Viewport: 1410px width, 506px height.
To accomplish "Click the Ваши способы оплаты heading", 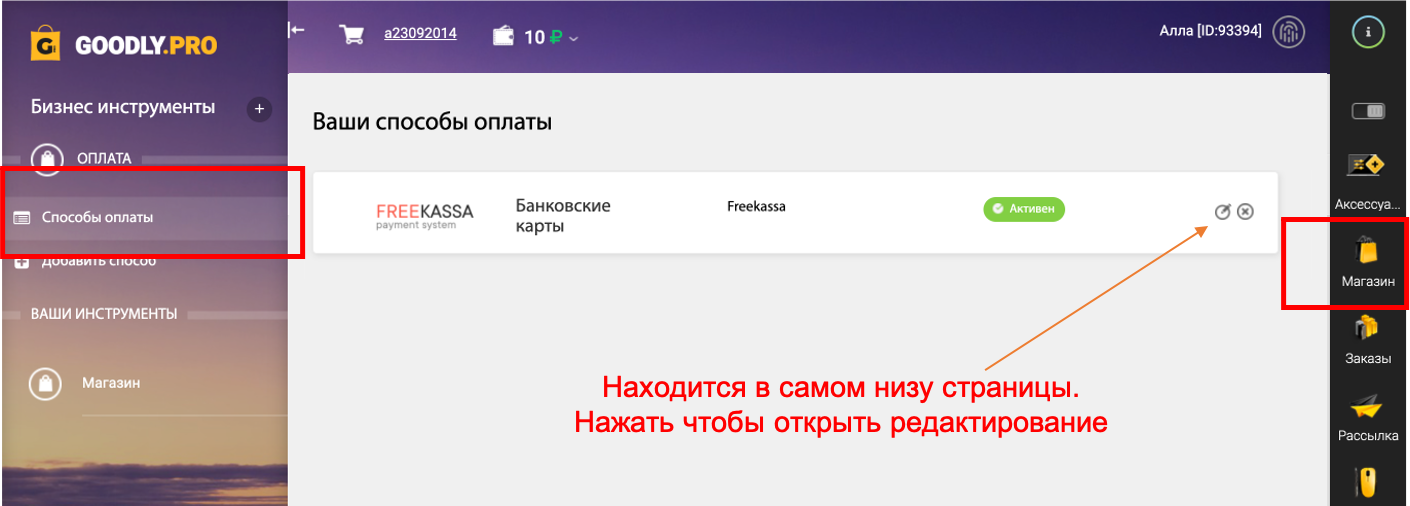I will [x=433, y=123].
